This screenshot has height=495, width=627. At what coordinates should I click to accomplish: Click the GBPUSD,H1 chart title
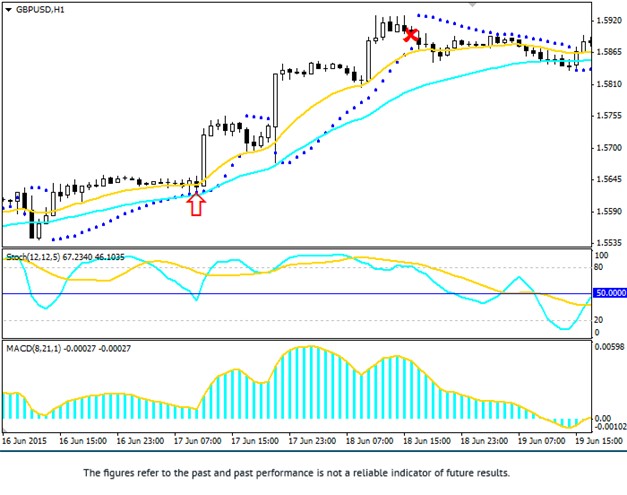pyautogui.click(x=40, y=10)
